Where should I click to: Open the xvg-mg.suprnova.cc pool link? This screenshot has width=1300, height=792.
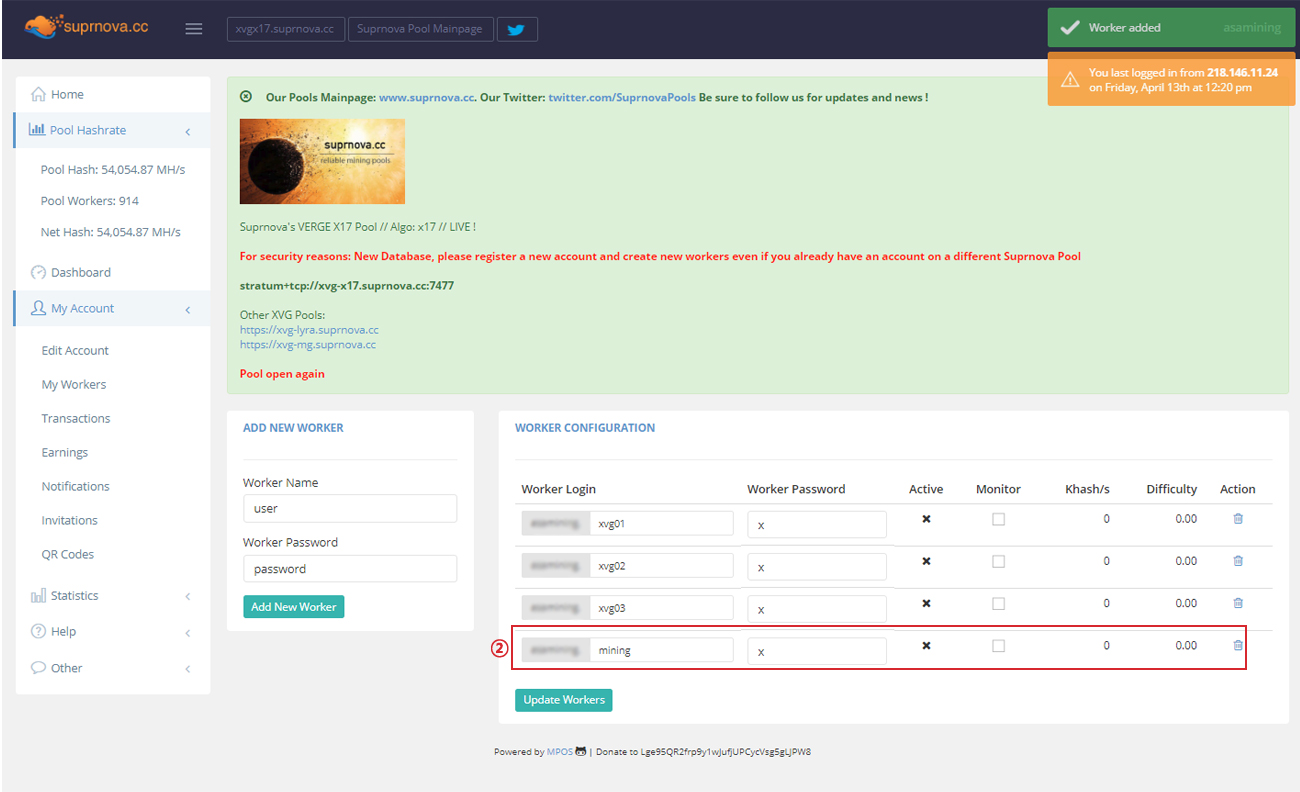[x=308, y=344]
